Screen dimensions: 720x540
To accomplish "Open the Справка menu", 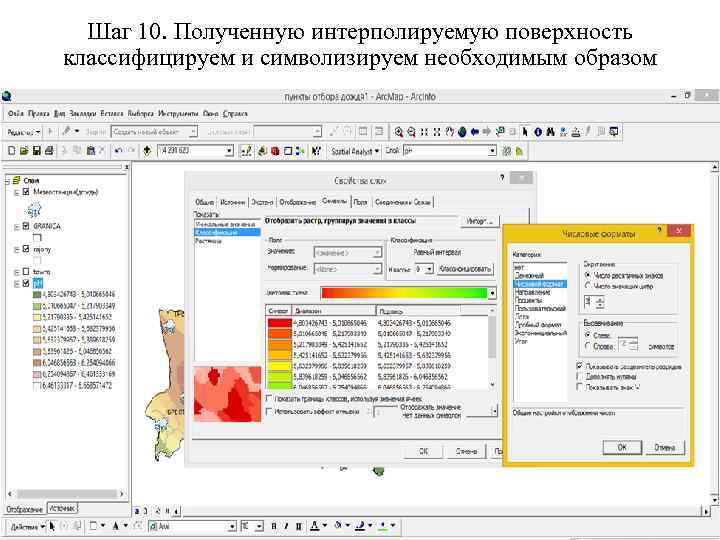I will tap(235, 113).
